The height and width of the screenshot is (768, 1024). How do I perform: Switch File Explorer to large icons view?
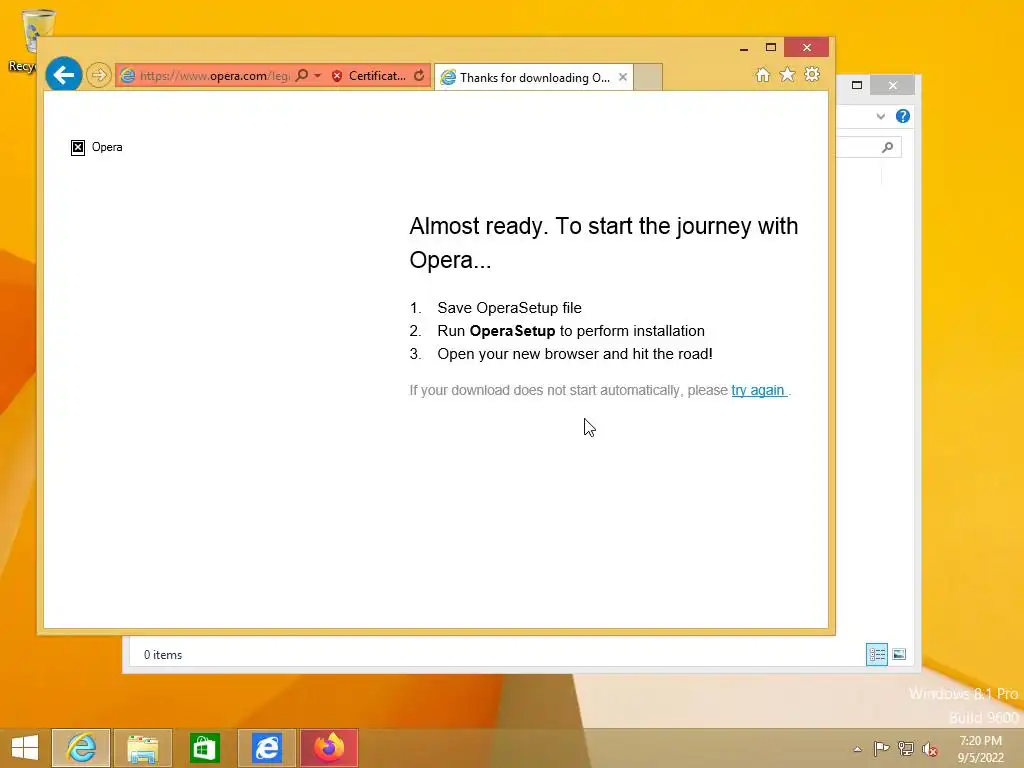pyautogui.click(x=899, y=654)
